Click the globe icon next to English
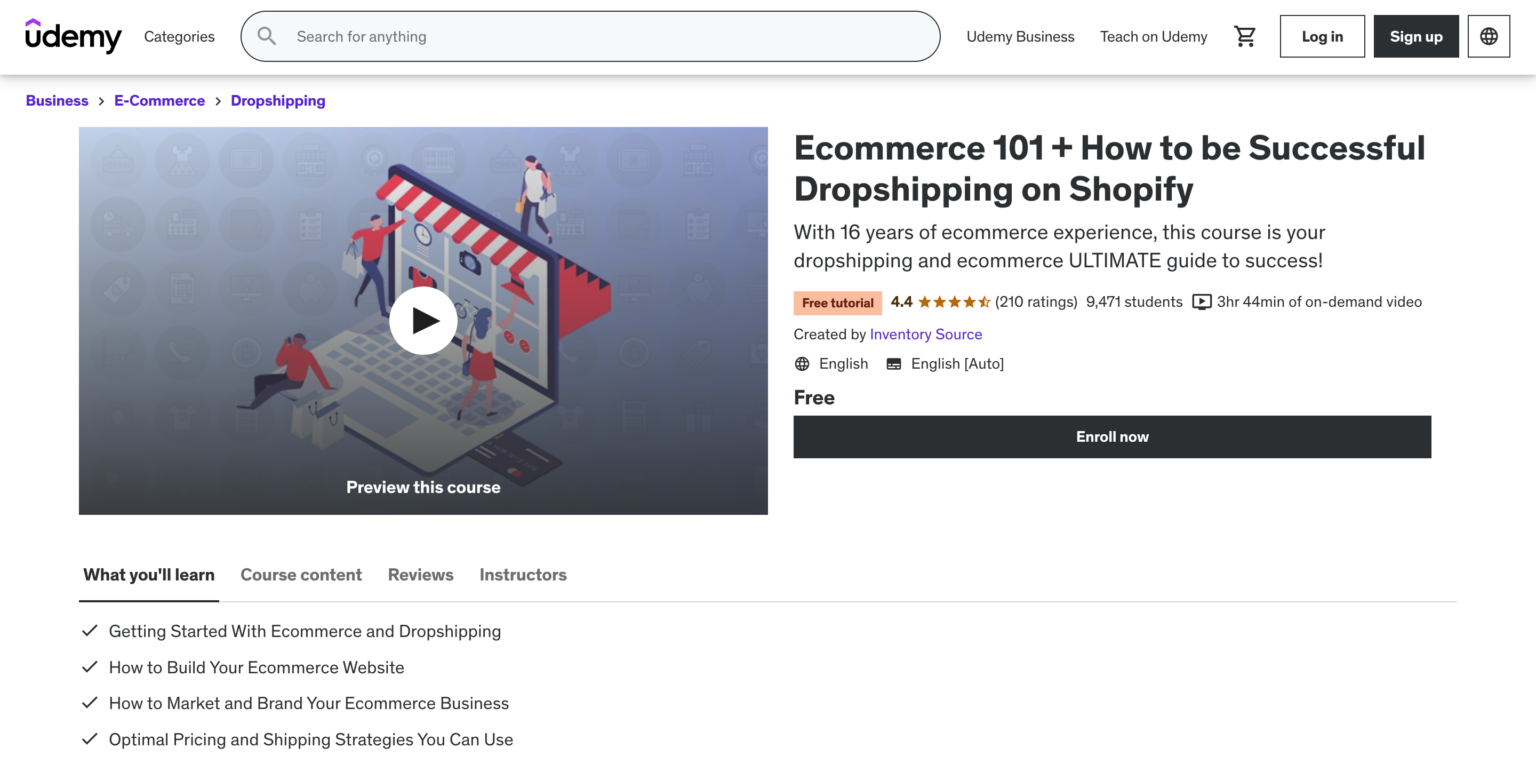Screen dimensions: 1536x764 pyautogui.click(x=802, y=363)
